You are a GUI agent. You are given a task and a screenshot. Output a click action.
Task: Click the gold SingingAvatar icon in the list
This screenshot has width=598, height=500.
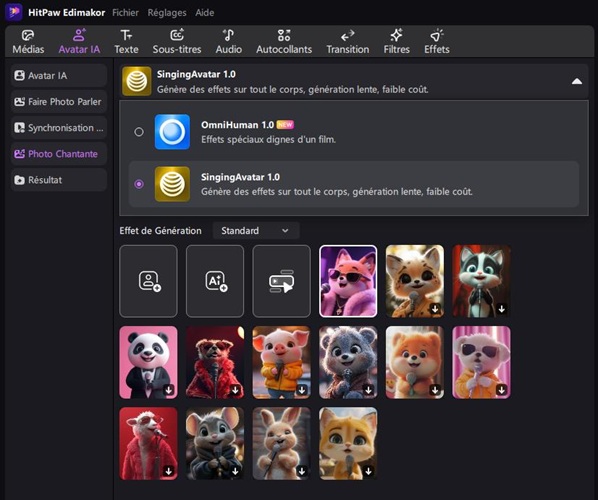point(172,184)
